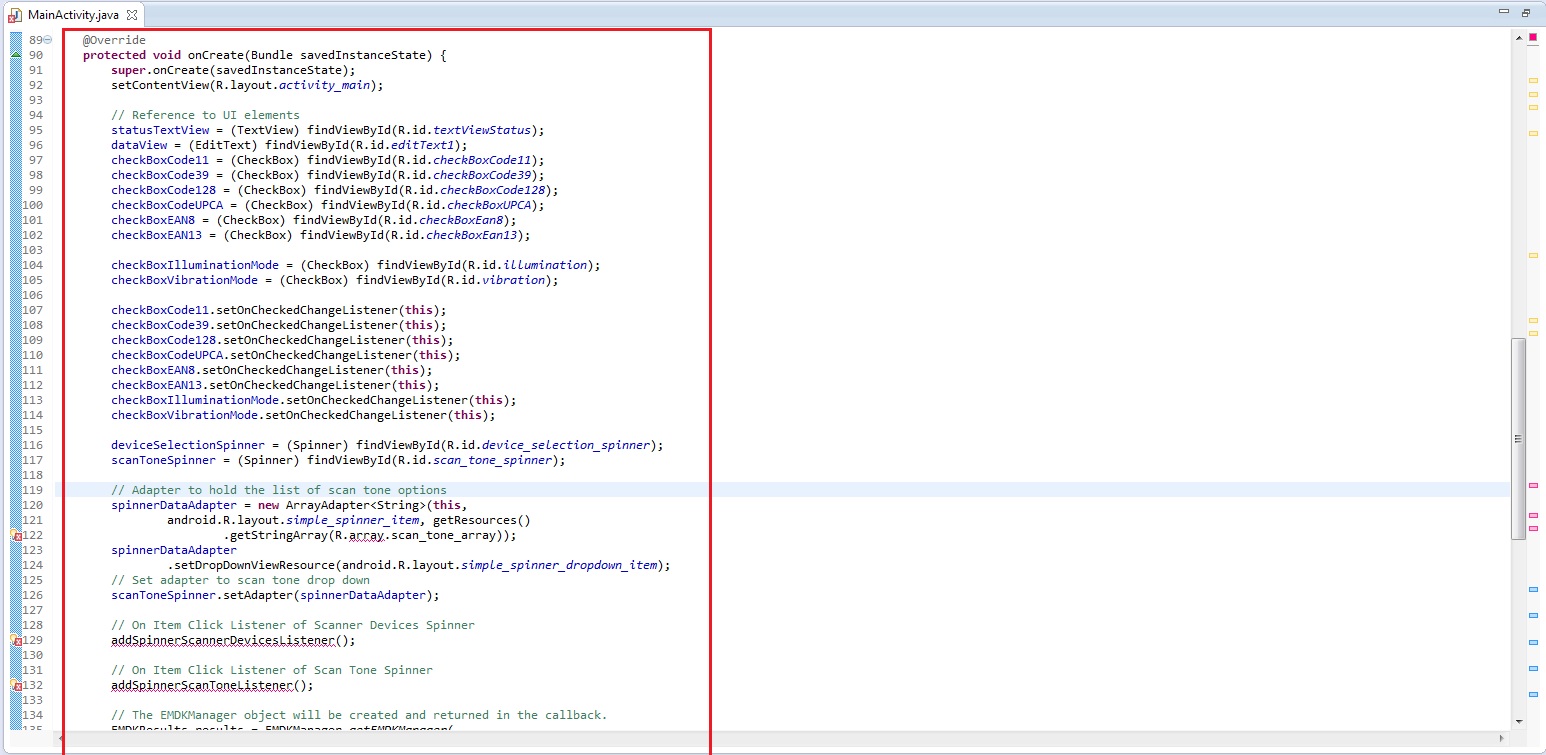Maximize the editor area

pyautogui.click(x=1526, y=13)
